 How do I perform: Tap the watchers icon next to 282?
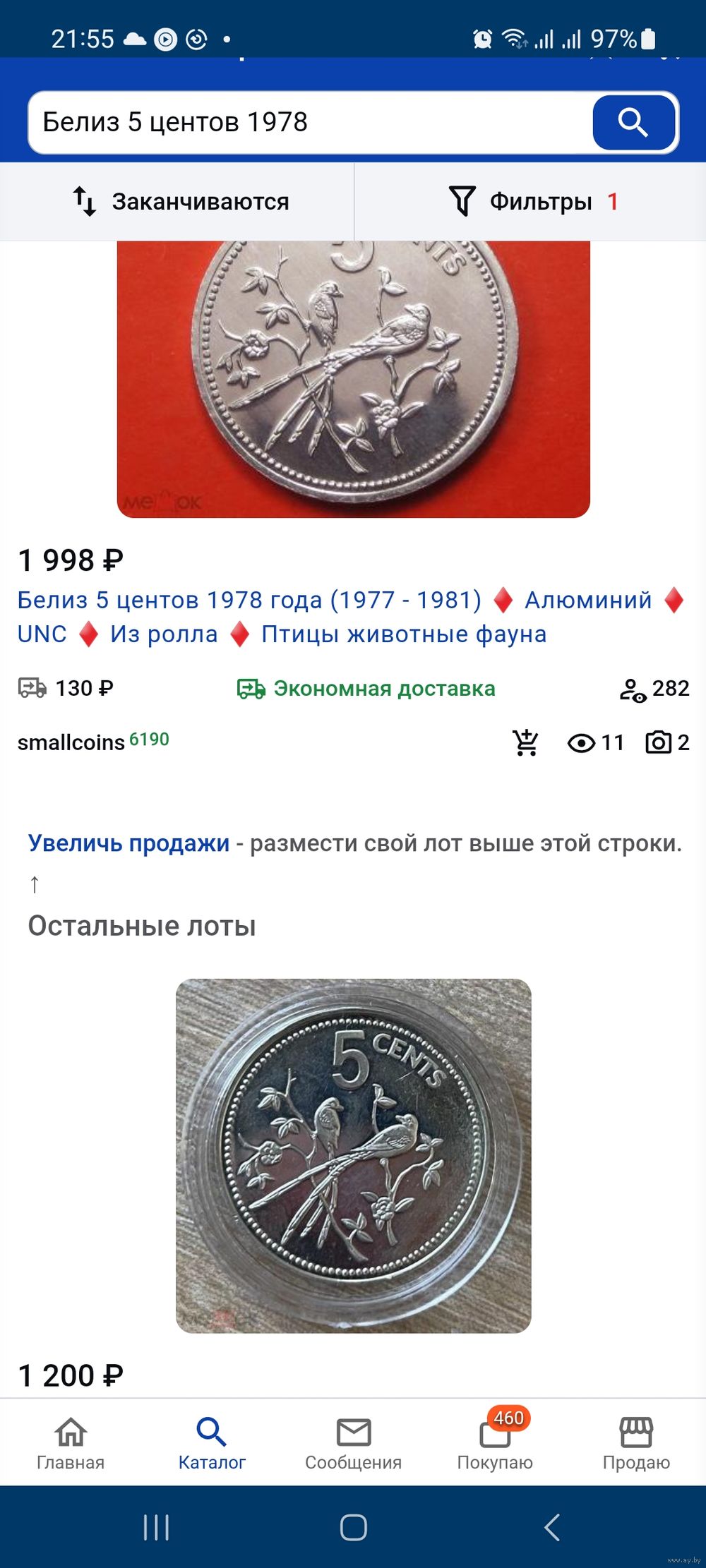(633, 690)
